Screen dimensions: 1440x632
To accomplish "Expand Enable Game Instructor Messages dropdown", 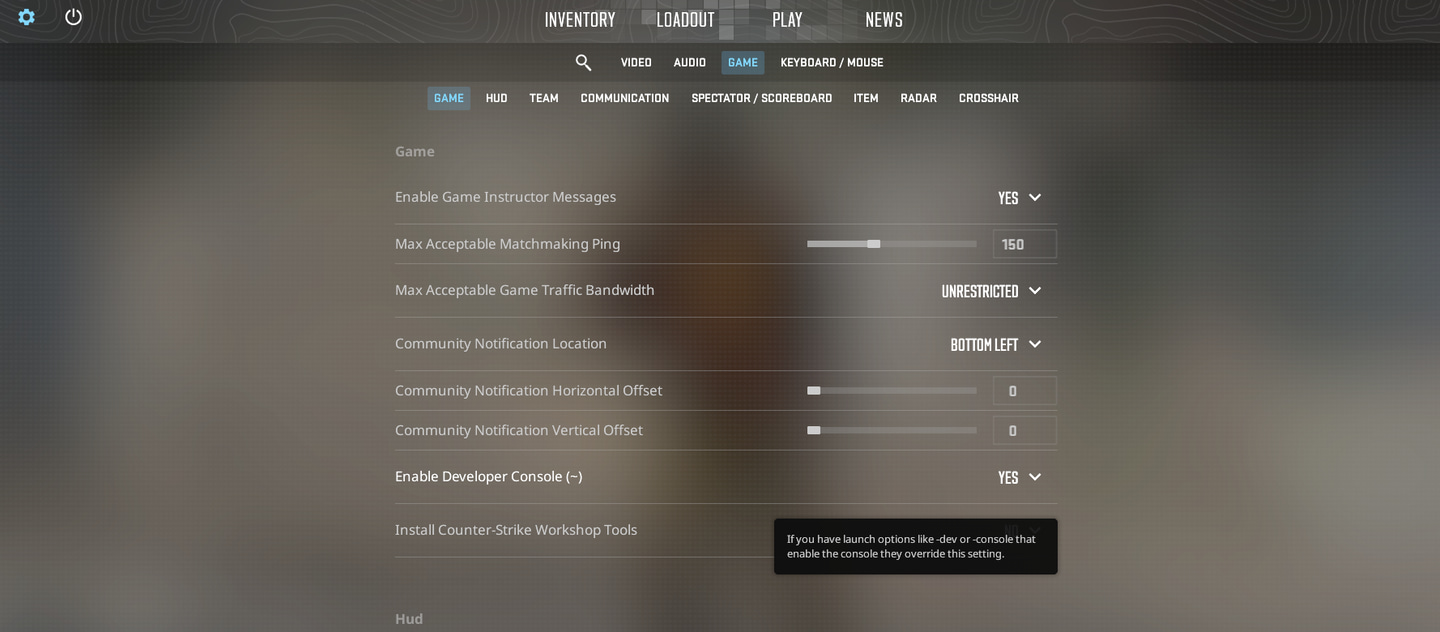I will click(1020, 198).
